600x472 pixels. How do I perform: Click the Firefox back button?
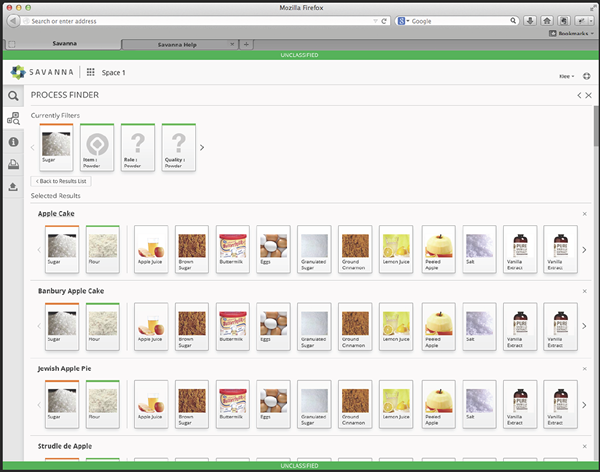[x=13, y=21]
